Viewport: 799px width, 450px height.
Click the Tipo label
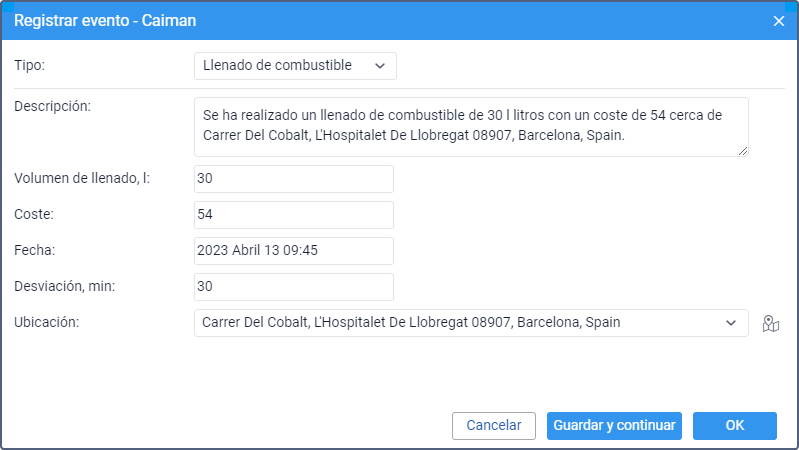tap(30, 65)
